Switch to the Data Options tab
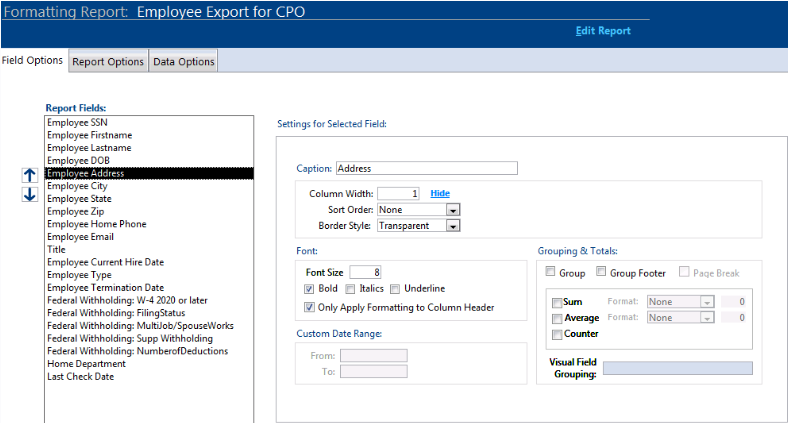Screen dimensions: 788x423 click(183, 61)
